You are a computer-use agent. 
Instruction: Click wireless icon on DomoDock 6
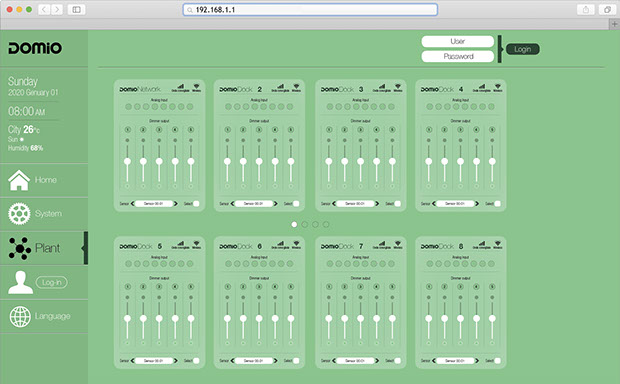[296, 243]
